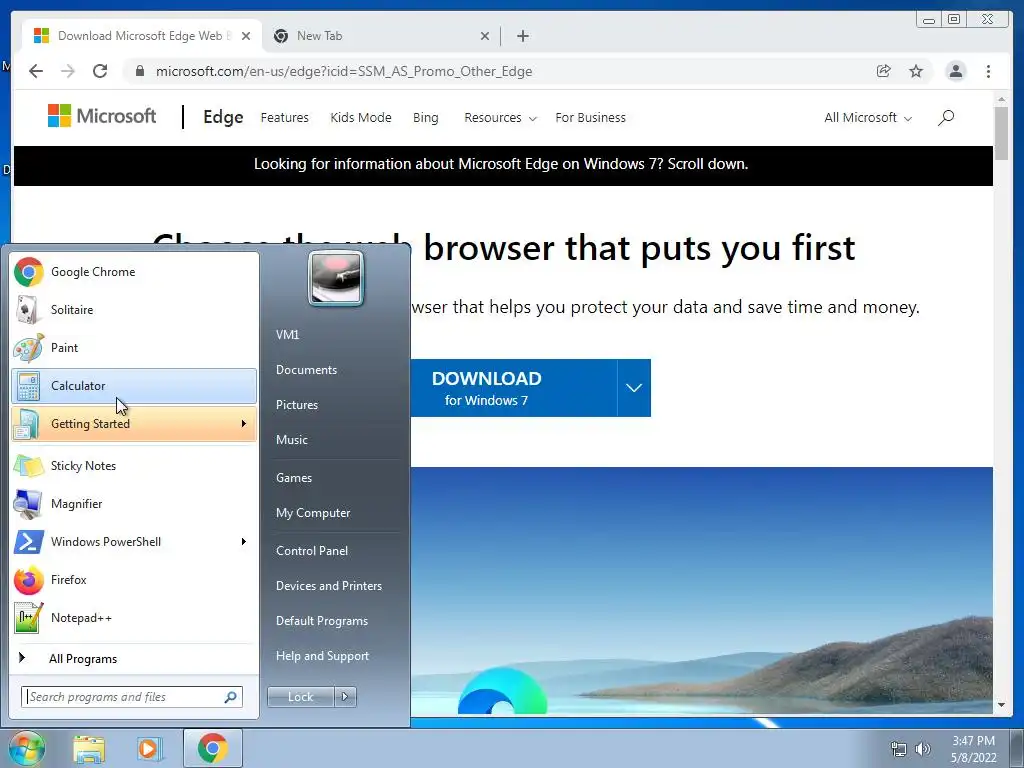Switch to the New Tab tab
Viewport: 1024px width, 768px height.
pyautogui.click(x=380, y=36)
